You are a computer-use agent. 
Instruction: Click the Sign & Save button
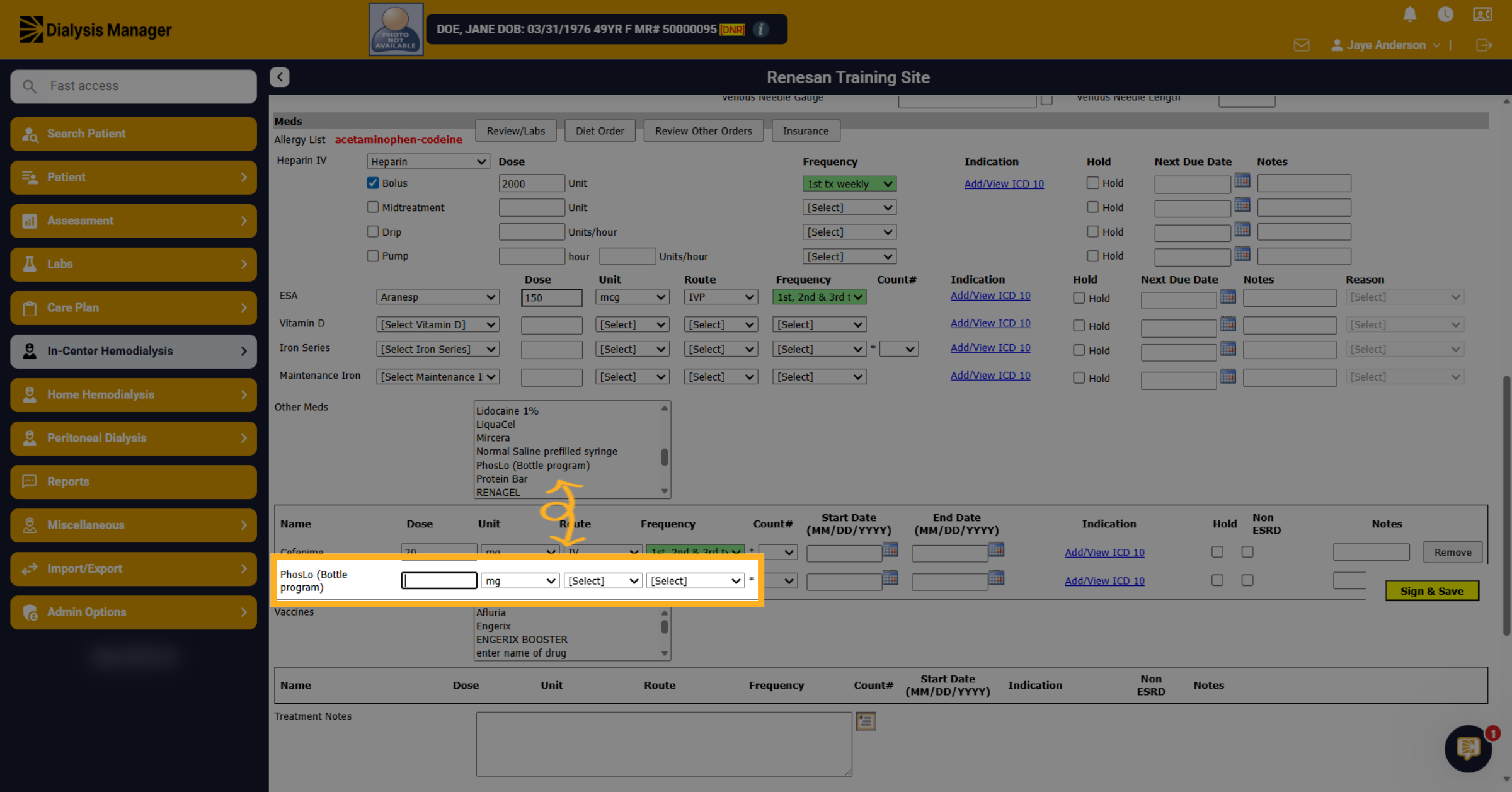point(1432,591)
